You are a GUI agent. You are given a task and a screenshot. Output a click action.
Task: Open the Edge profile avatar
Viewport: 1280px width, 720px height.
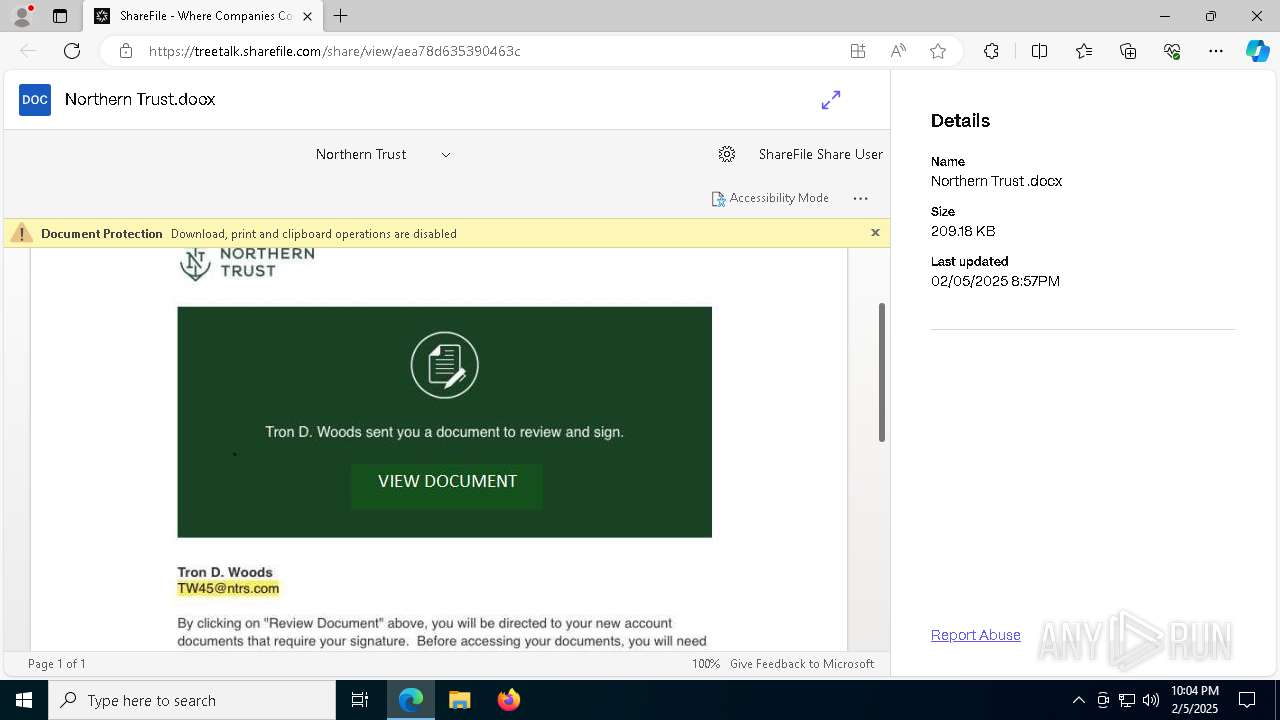21,16
